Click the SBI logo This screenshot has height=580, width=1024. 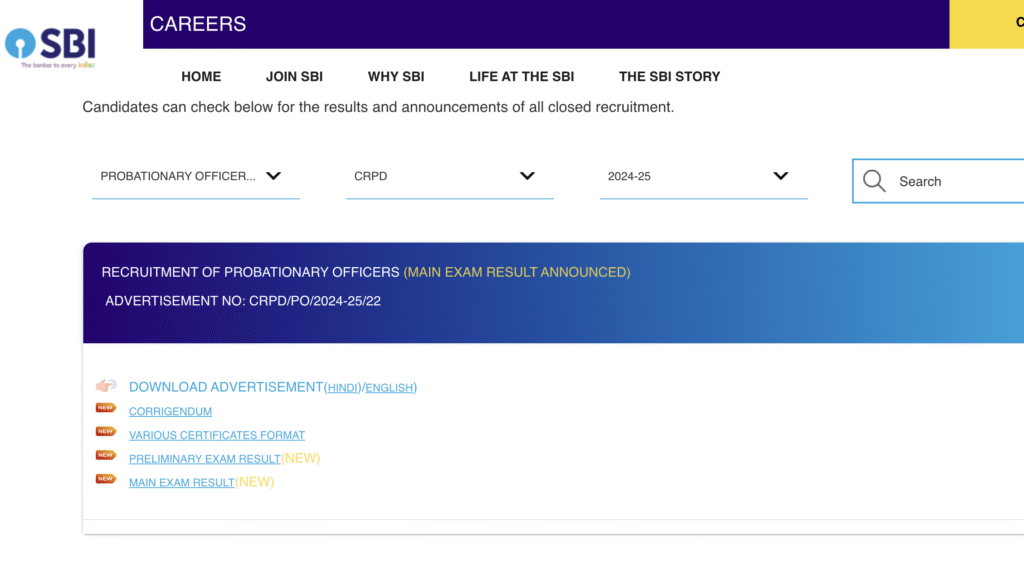pyautogui.click(x=50, y=48)
